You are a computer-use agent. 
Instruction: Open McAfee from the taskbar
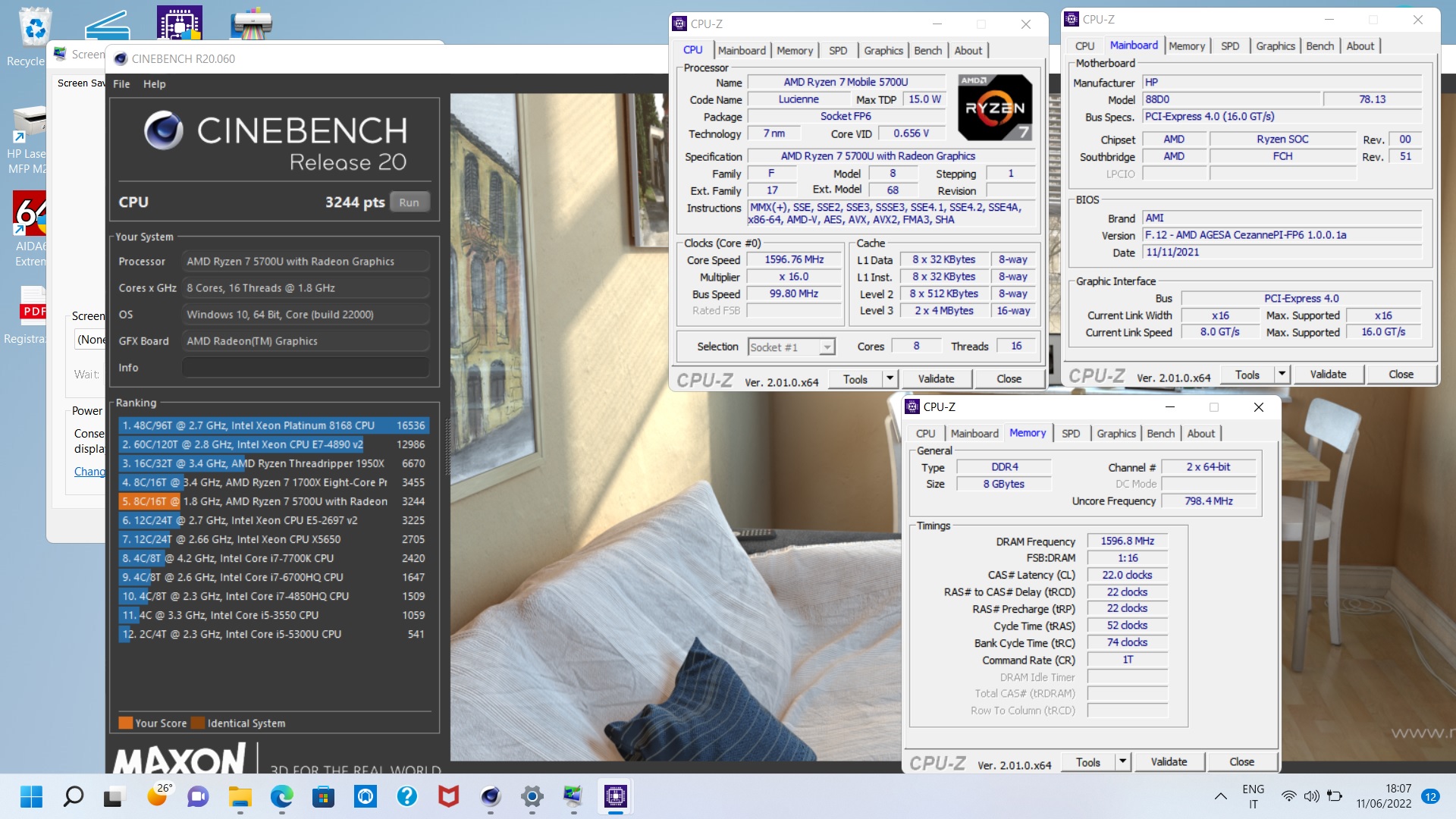[448, 796]
